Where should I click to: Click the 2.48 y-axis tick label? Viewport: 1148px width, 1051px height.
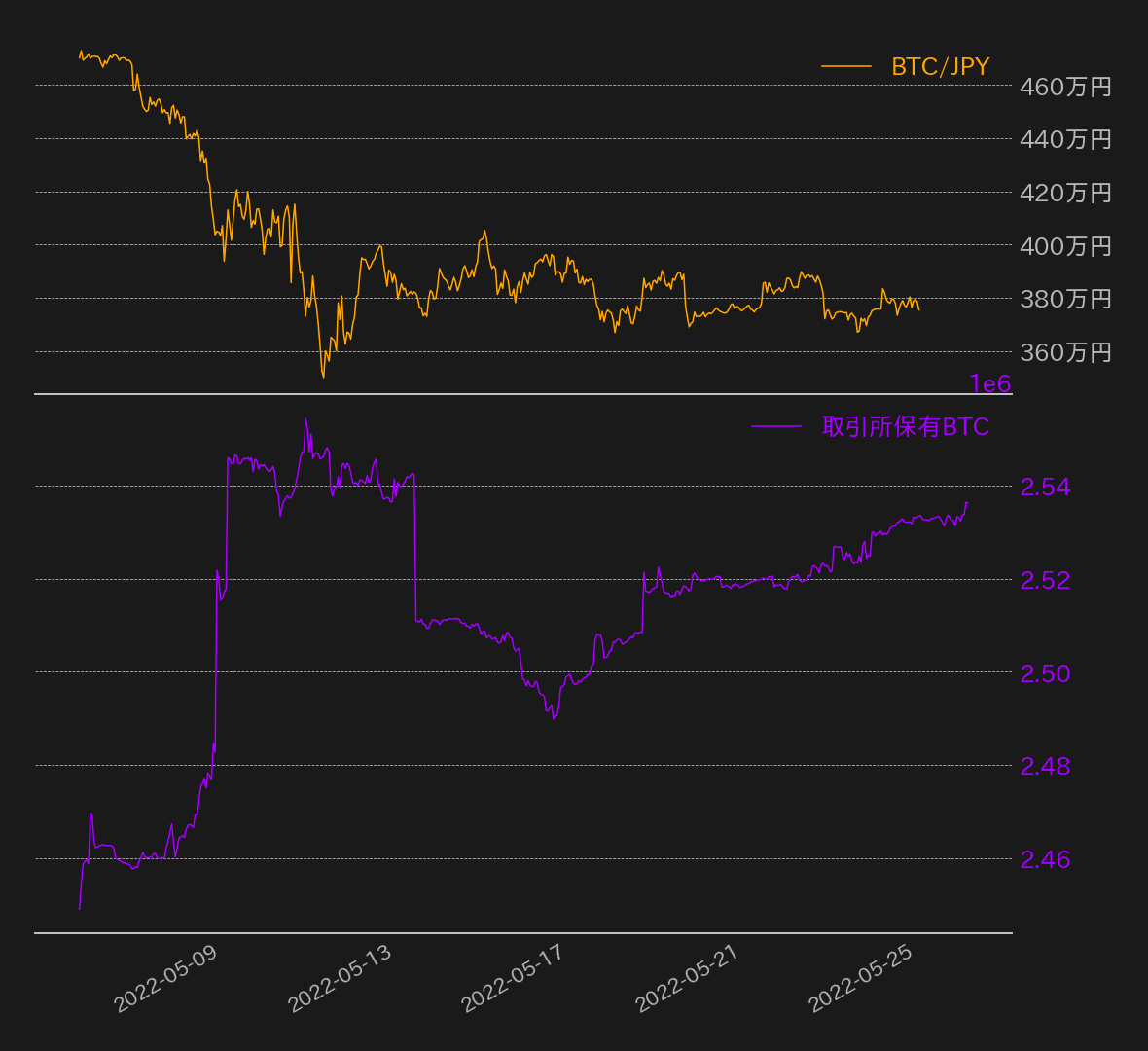click(1045, 766)
